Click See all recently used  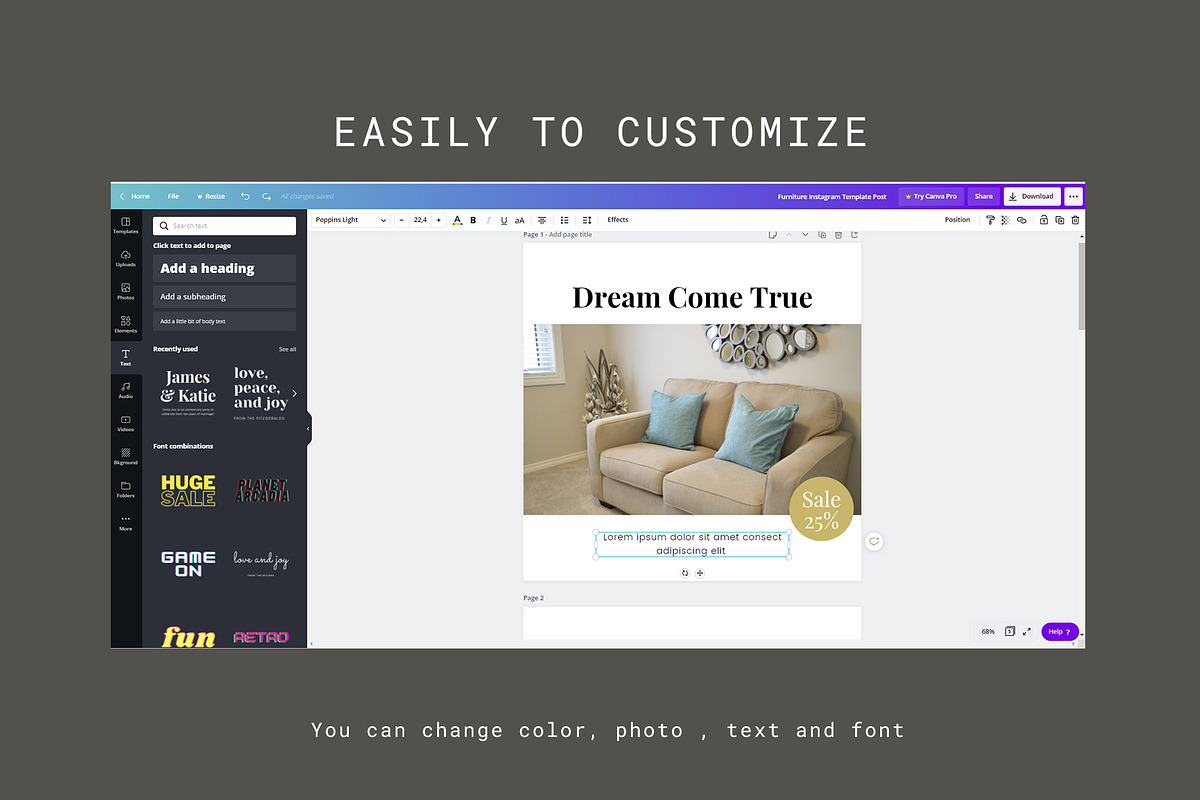click(287, 349)
